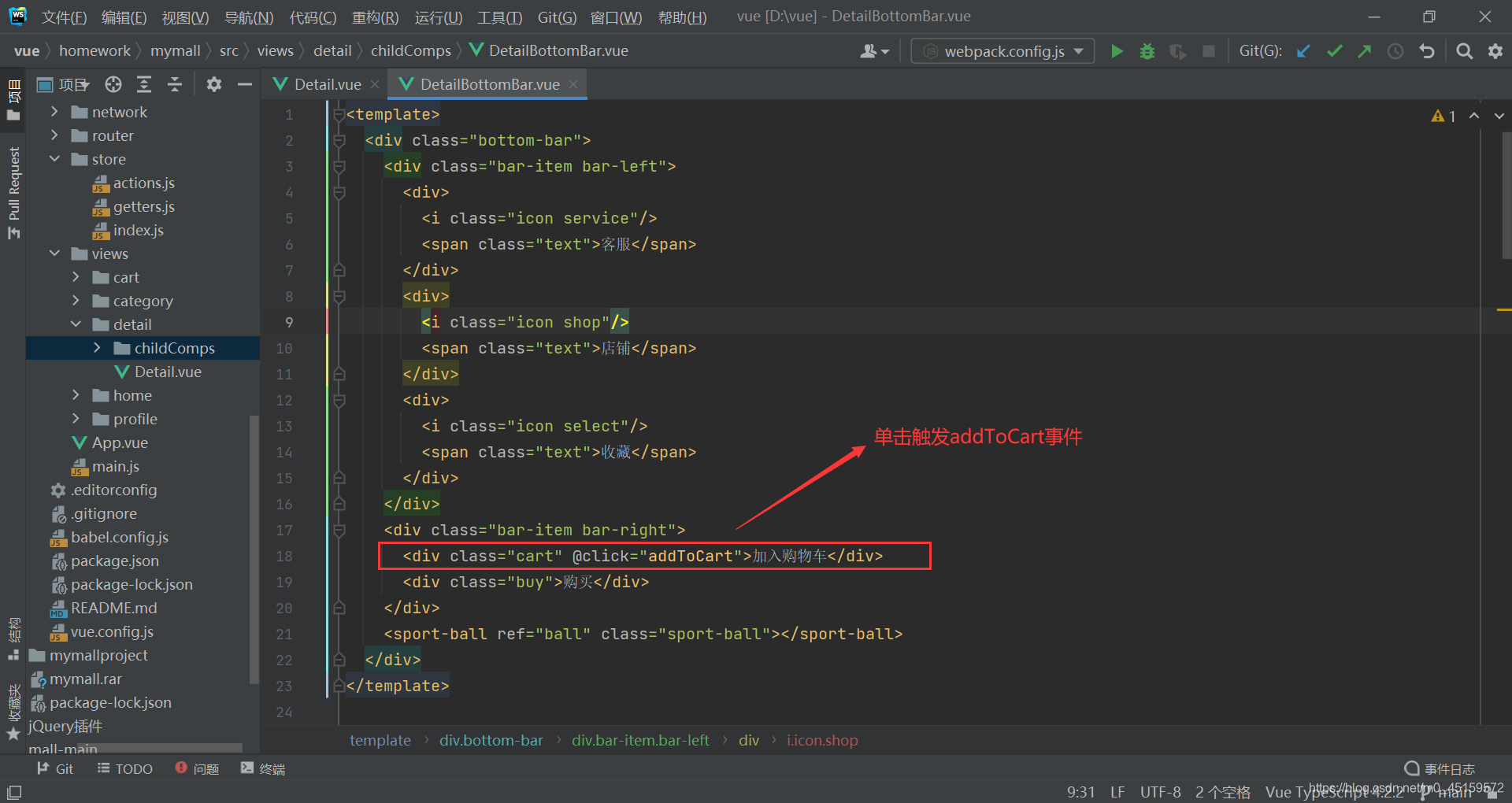Viewport: 1512px width, 803px height.
Task: Expand the router folder
Action: 54,135
